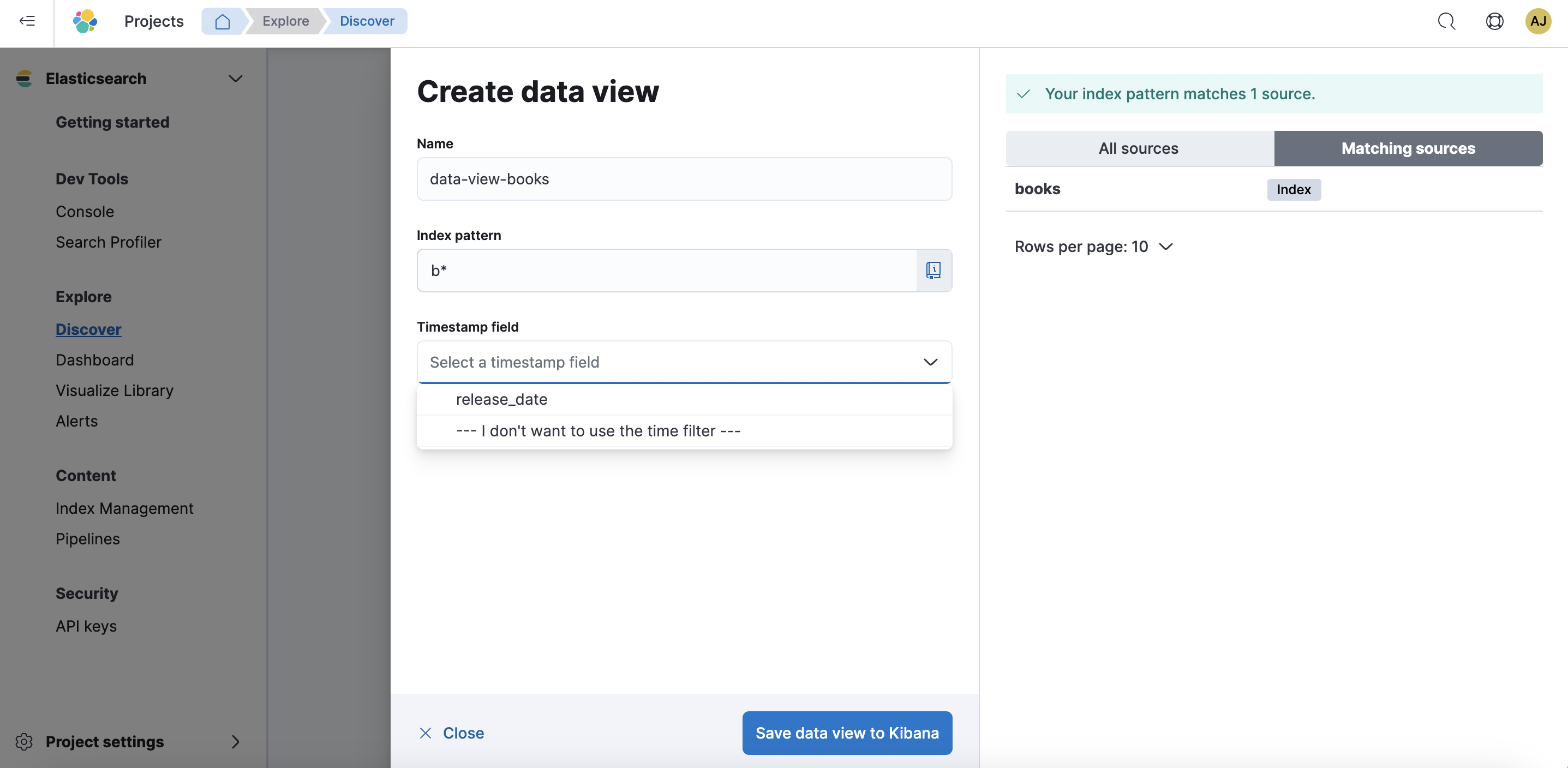Expand Project settings chevron
Viewport: 1568px width, 768px height.
(x=236, y=742)
